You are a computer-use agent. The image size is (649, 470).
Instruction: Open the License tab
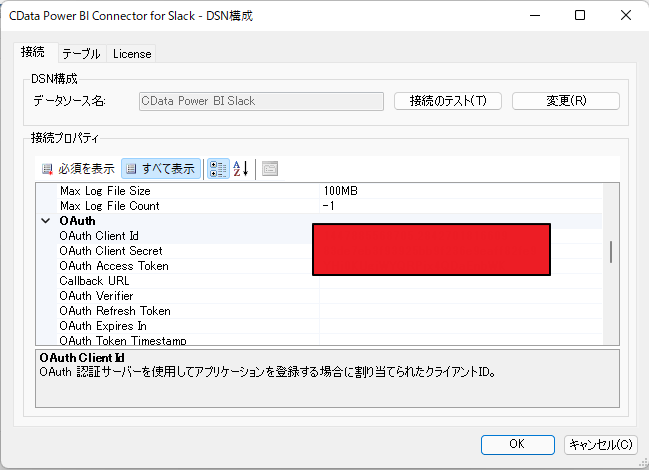(x=132, y=54)
